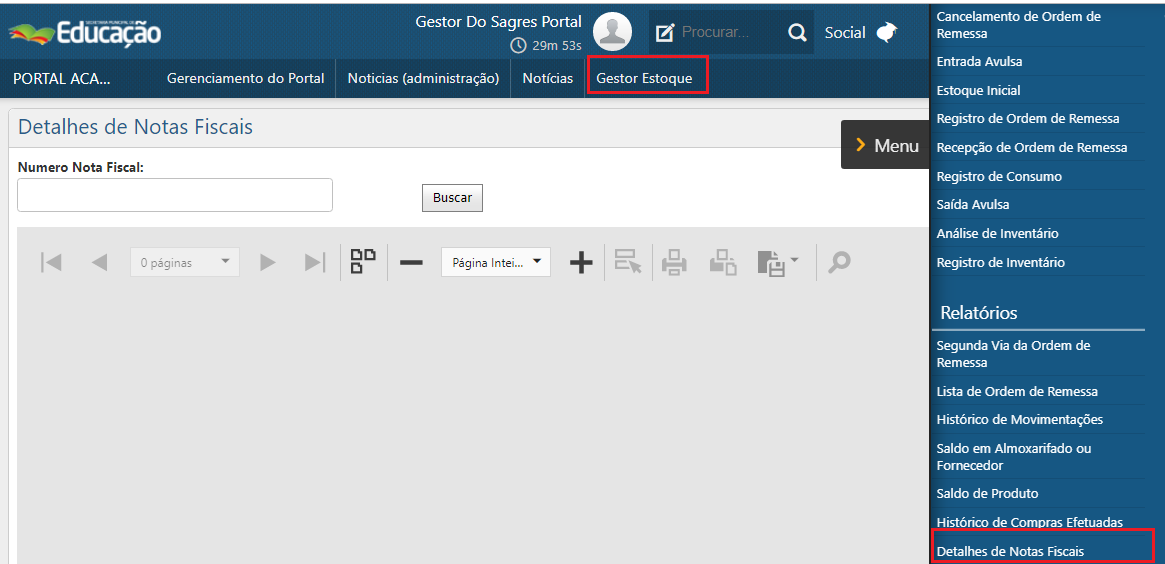Image resolution: width=1165 pixels, height=564 pixels.
Task: Go to the first page of the report
Action: [51, 262]
